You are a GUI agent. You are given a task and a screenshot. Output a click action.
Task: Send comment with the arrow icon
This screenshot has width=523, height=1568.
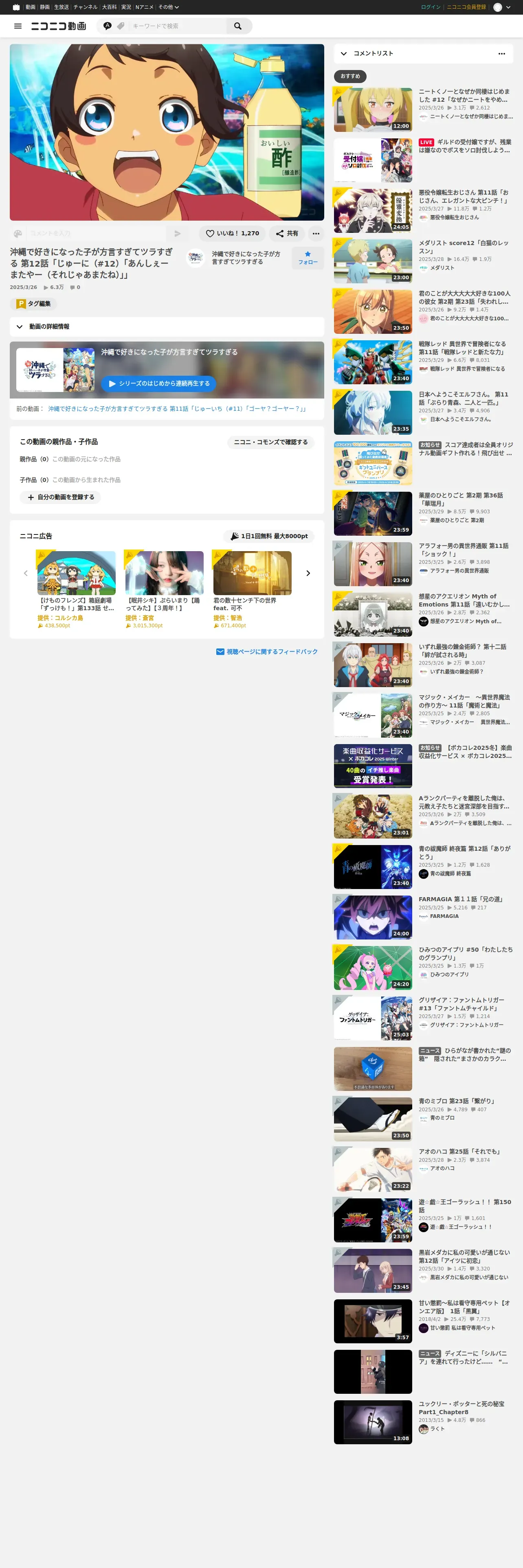[x=177, y=233]
